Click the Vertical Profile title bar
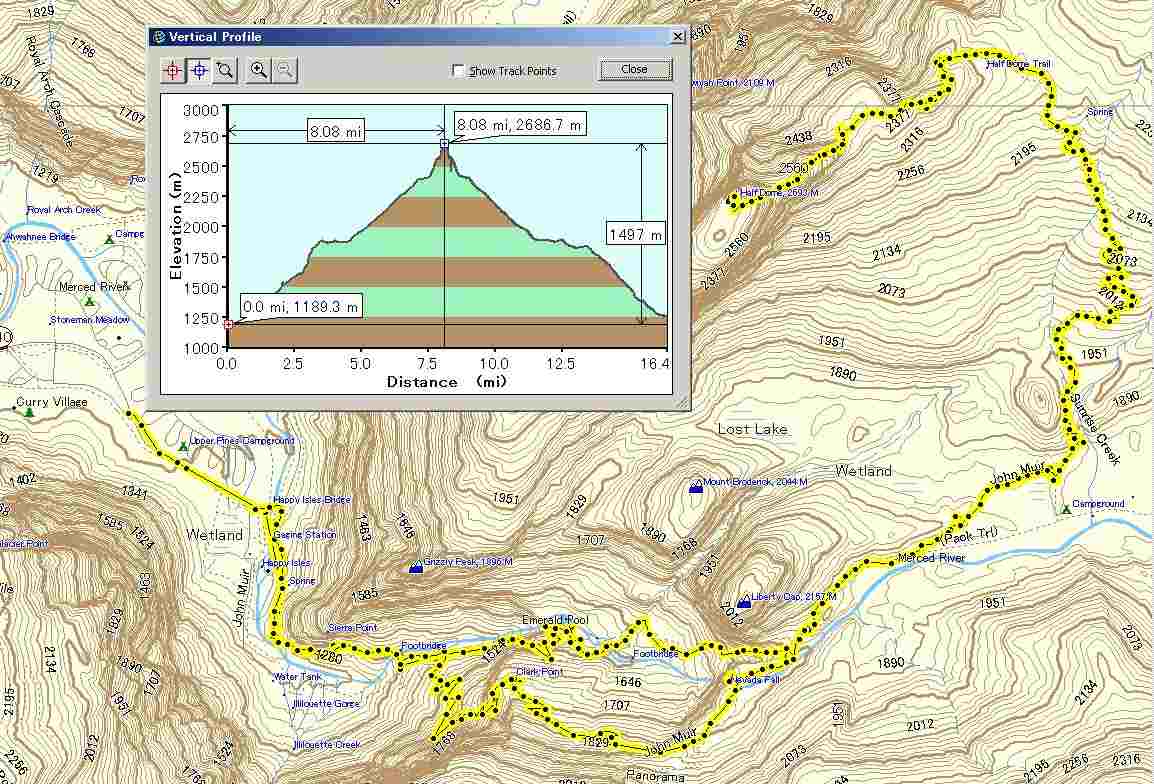 (400, 37)
